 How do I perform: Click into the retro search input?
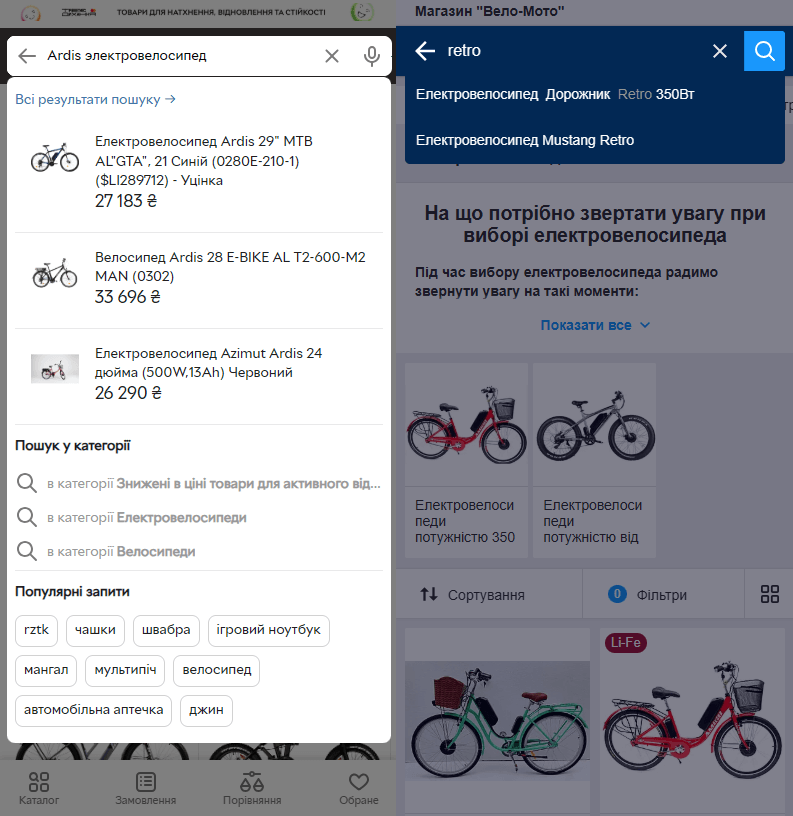(x=572, y=51)
